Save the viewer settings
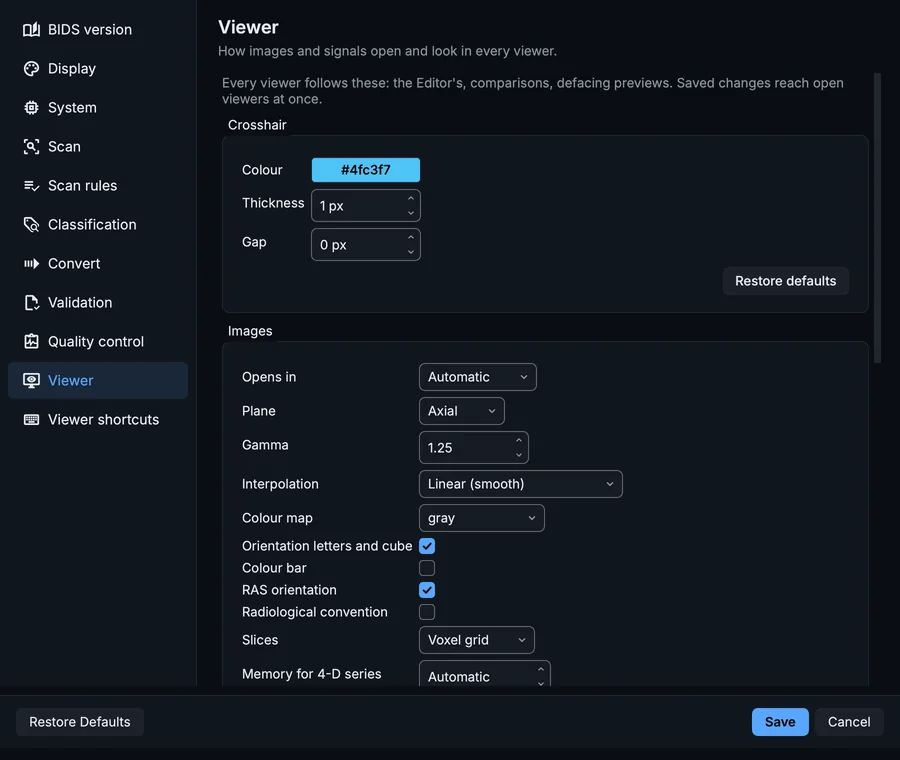Screen dimensions: 900x760 tap(780, 722)
